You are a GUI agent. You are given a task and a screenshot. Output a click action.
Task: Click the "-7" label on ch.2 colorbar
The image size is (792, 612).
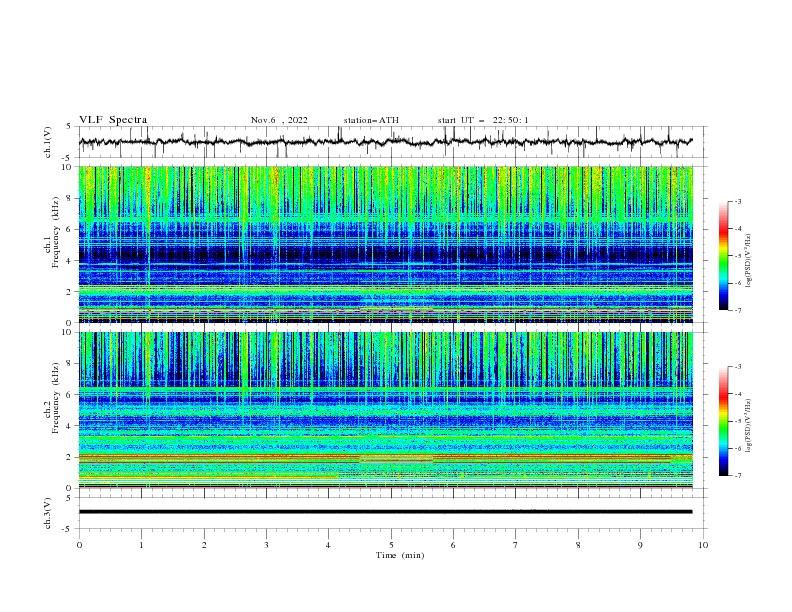click(x=737, y=476)
